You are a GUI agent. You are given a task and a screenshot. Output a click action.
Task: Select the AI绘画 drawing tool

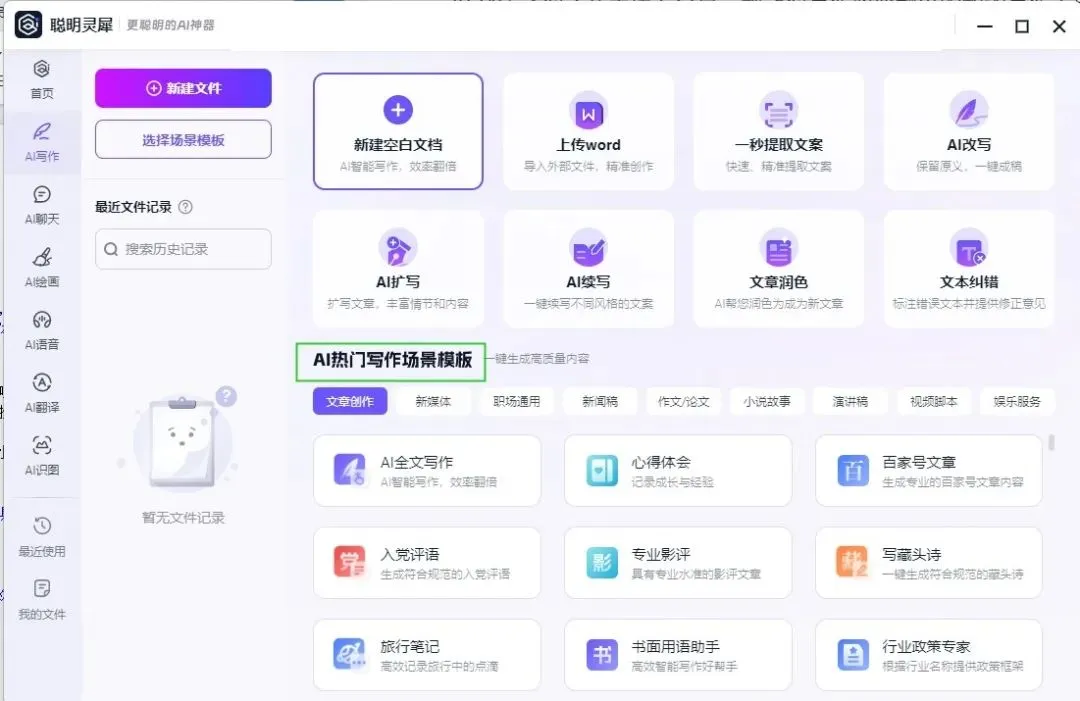[41, 268]
